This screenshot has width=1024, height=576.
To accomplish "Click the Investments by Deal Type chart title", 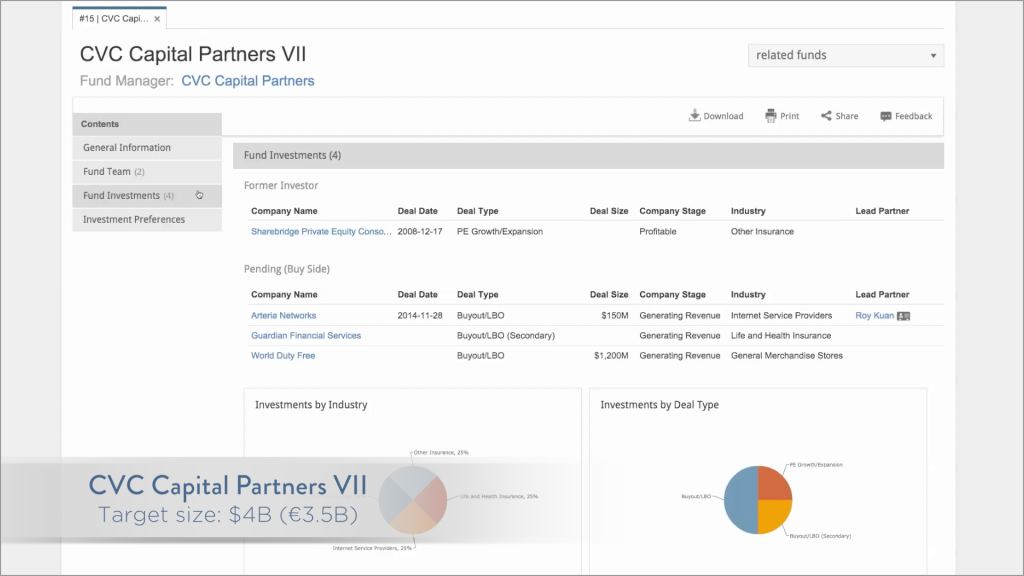I will tap(660, 405).
